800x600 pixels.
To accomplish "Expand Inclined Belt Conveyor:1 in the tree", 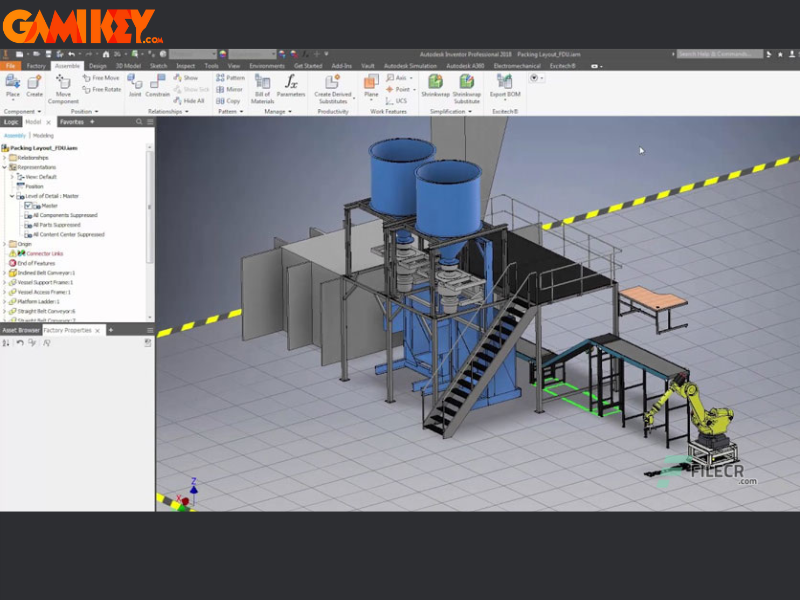I will [4, 272].
